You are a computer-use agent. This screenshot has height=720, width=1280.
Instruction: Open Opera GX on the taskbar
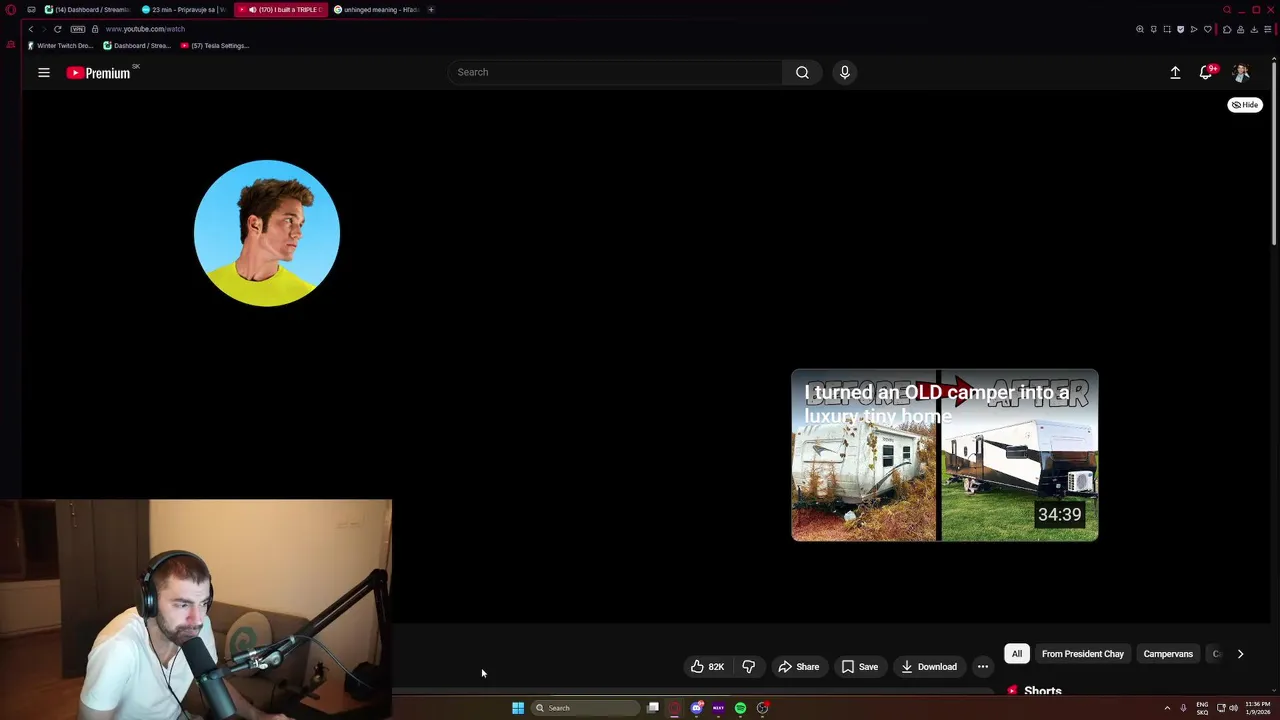(x=675, y=708)
